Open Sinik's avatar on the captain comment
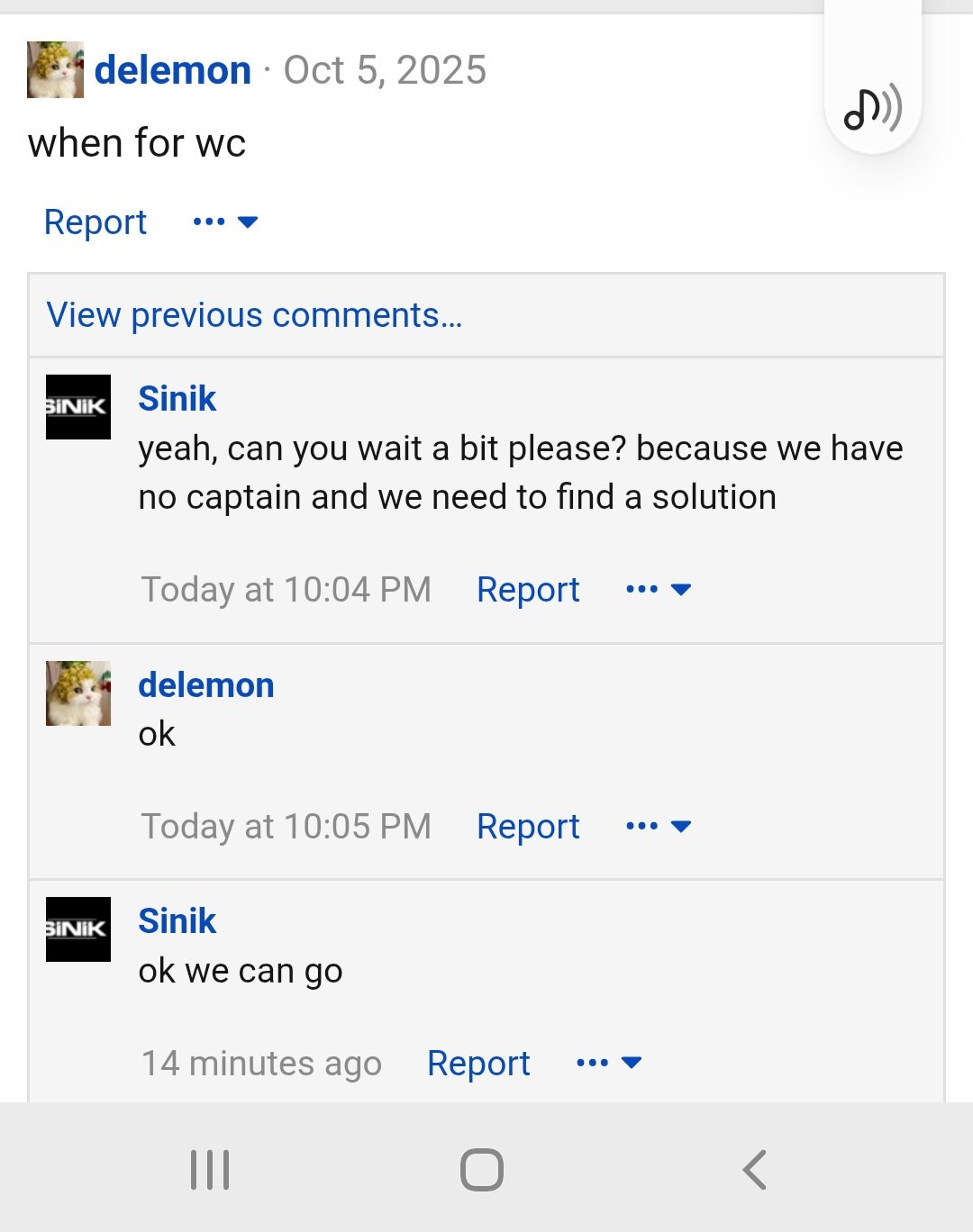The image size is (973, 1232). (78, 407)
